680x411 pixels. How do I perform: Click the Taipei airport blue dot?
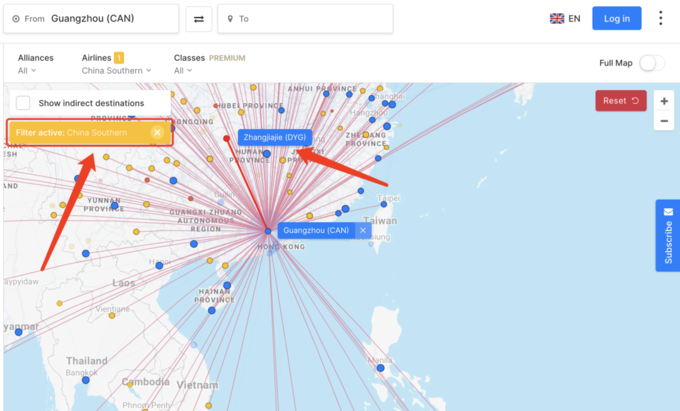384,204
